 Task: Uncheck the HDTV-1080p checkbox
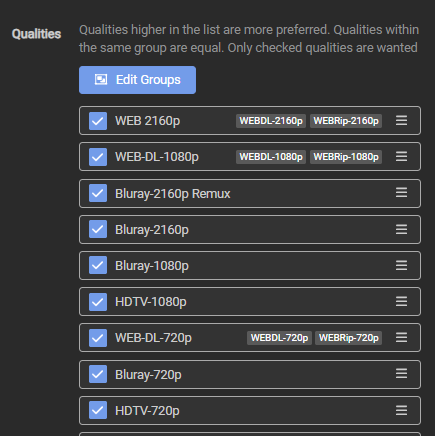(98, 302)
